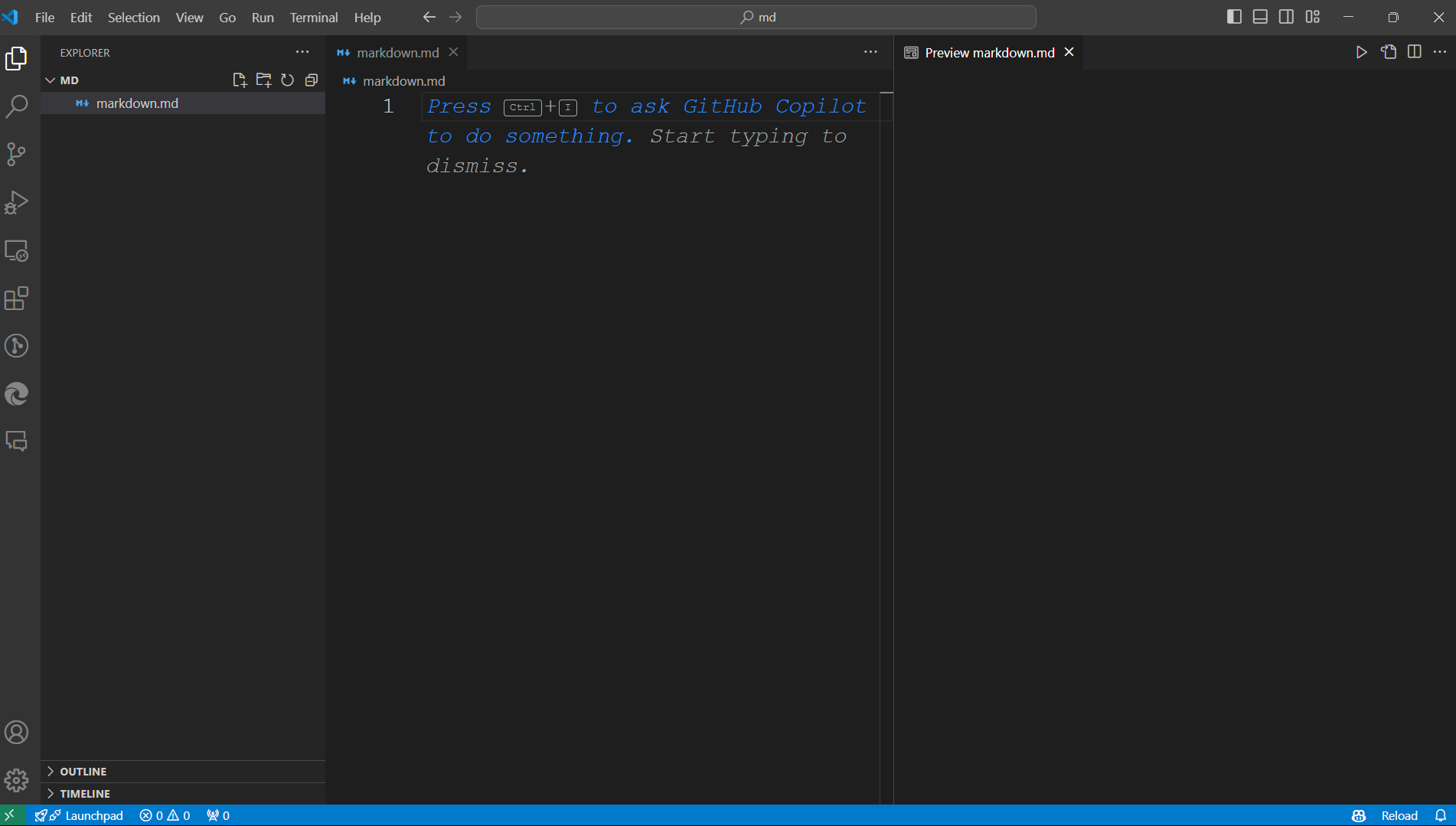Open the Remote Explorer view
1456x826 pixels.
click(17, 250)
